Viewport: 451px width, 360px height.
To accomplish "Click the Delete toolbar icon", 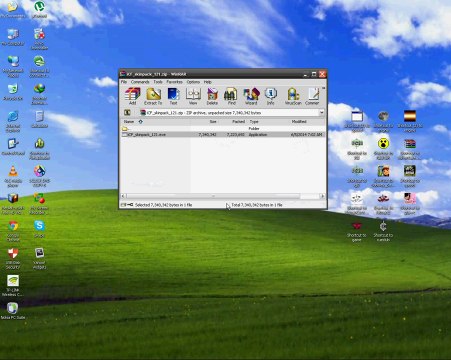I will coord(212,96).
